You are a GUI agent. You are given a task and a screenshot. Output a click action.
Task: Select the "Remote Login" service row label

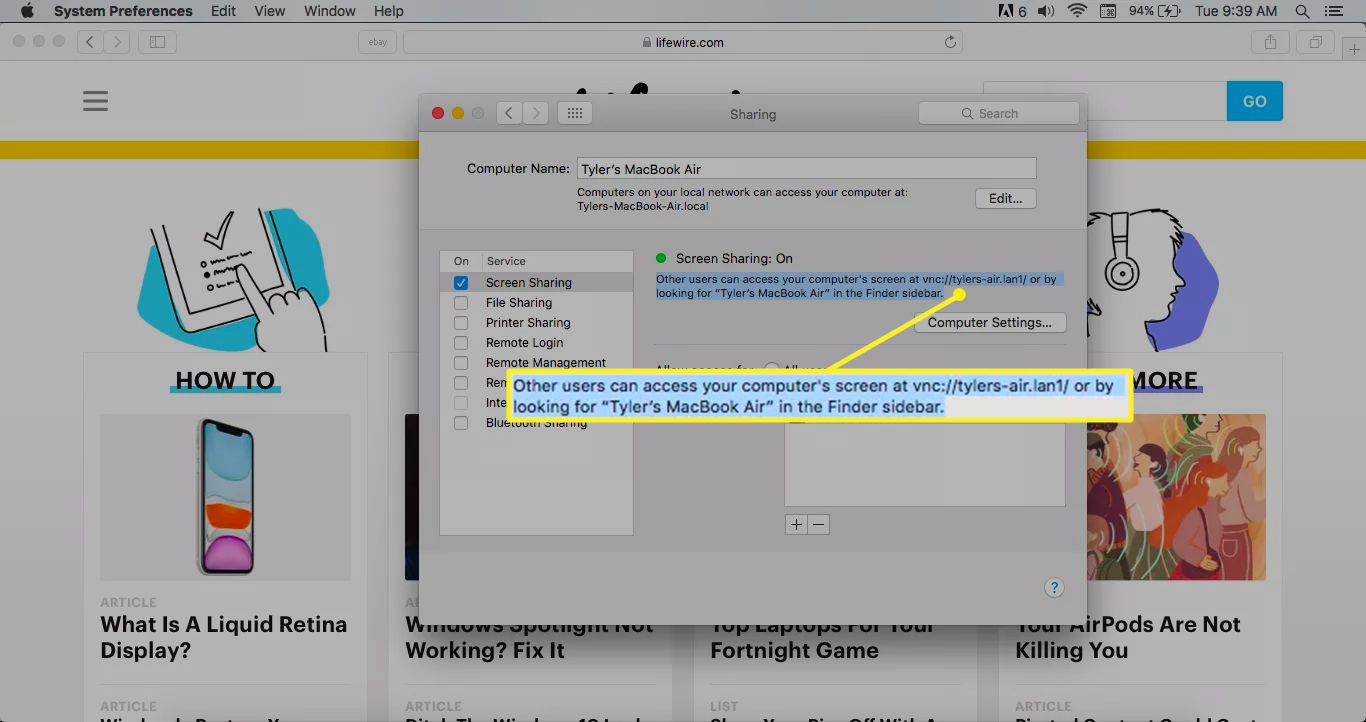tap(524, 343)
